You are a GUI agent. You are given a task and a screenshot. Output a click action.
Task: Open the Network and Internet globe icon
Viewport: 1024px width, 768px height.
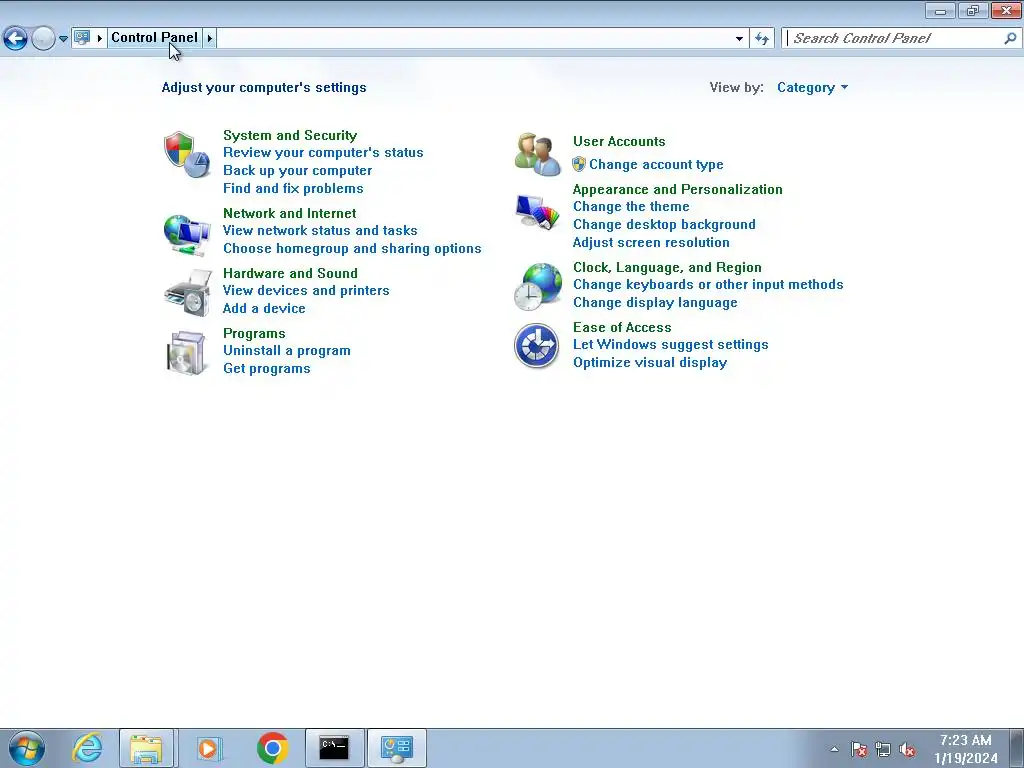[x=187, y=234]
